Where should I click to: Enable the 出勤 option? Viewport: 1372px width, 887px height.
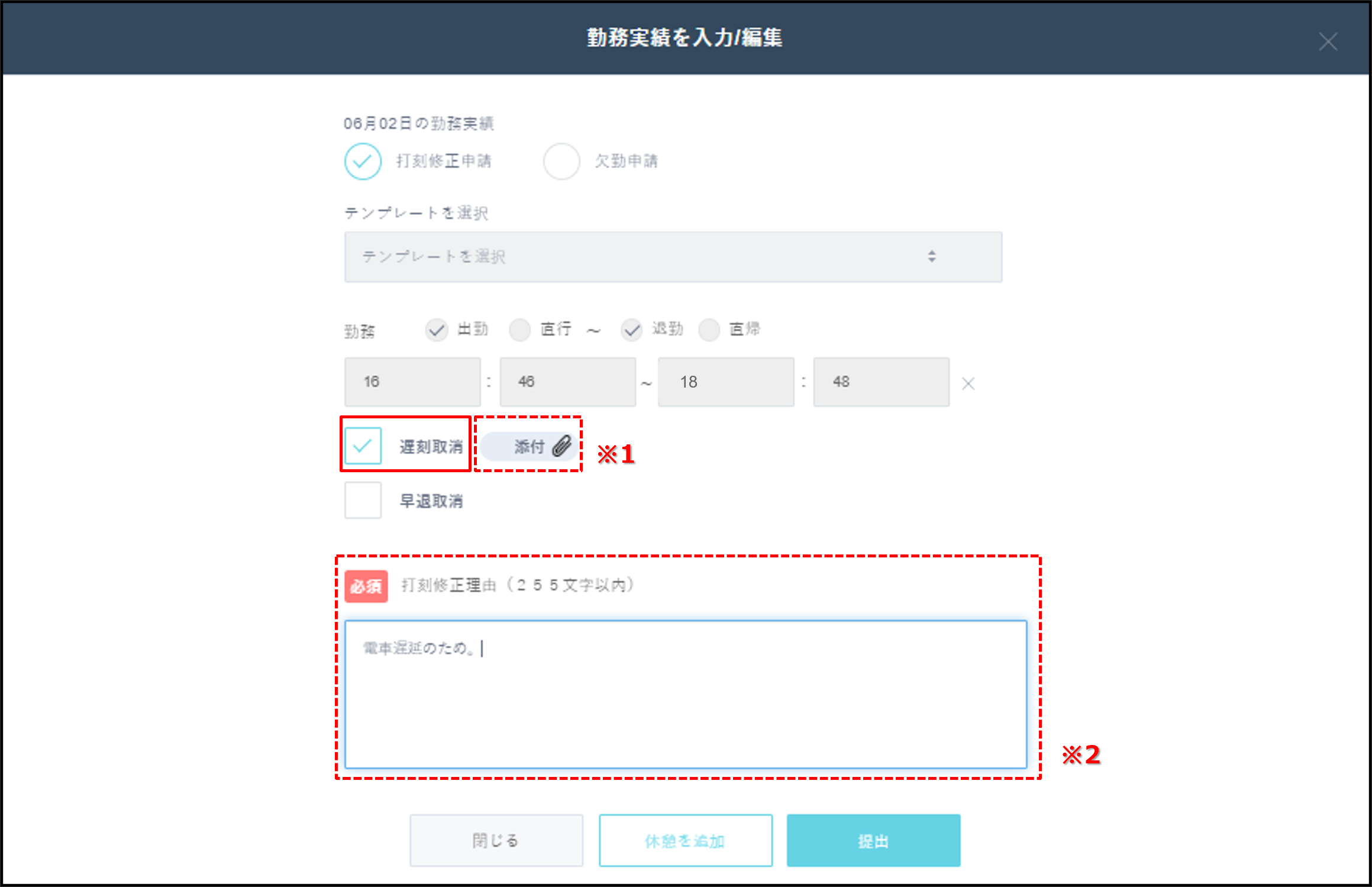click(437, 330)
